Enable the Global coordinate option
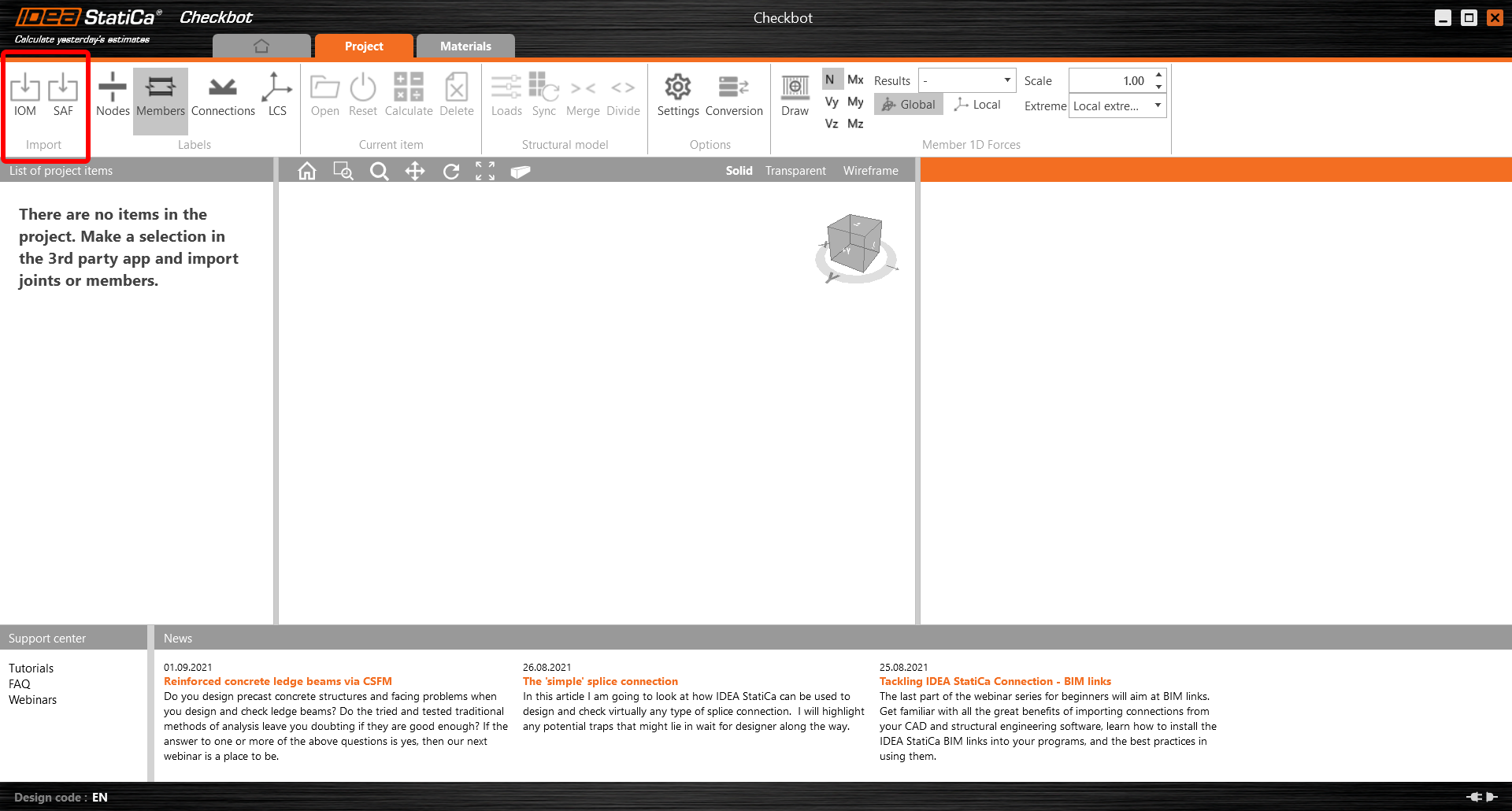Image resolution: width=1512 pixels, height=811 pixels. [909, 105]
